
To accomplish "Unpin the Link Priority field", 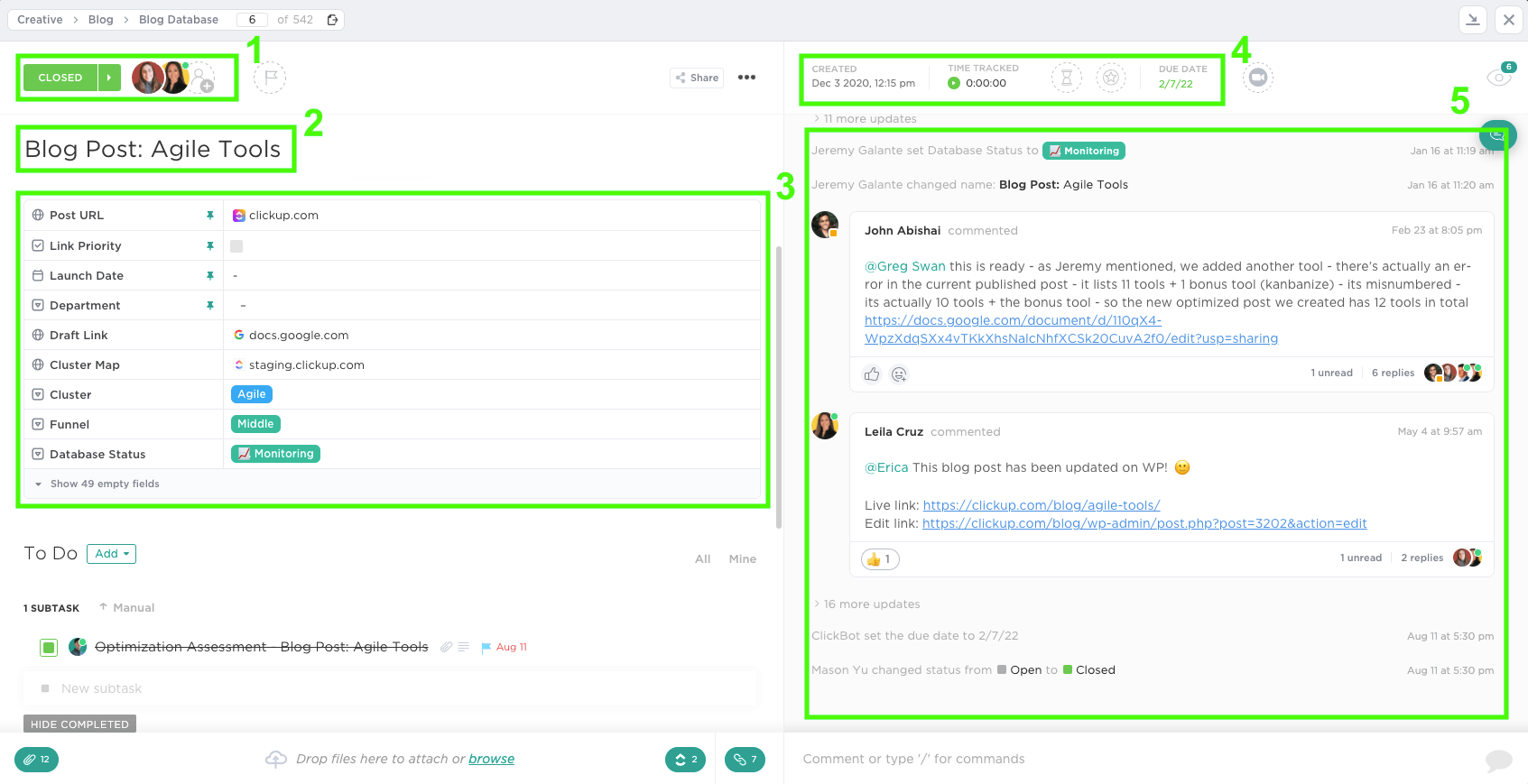I will pos(210,246).
